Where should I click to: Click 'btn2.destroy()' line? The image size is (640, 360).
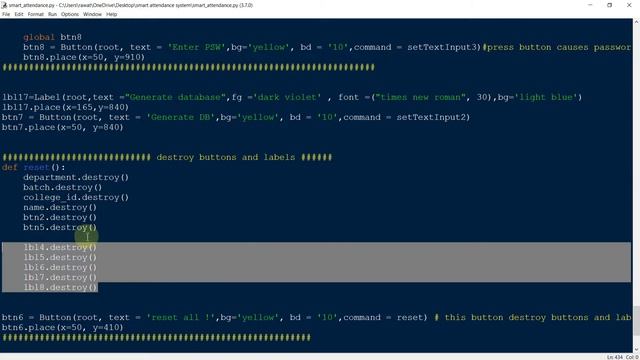point(60,218)
